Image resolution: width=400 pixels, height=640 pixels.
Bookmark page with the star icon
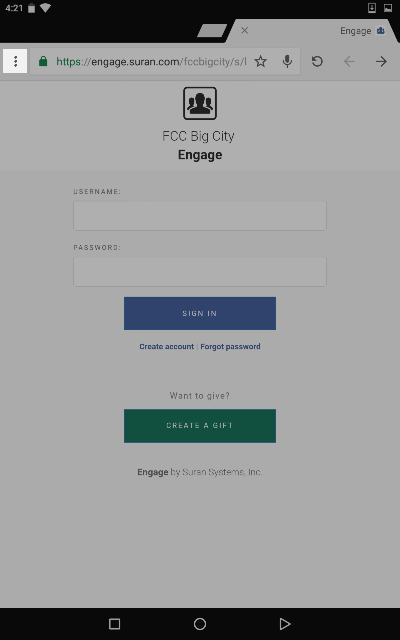260,61
